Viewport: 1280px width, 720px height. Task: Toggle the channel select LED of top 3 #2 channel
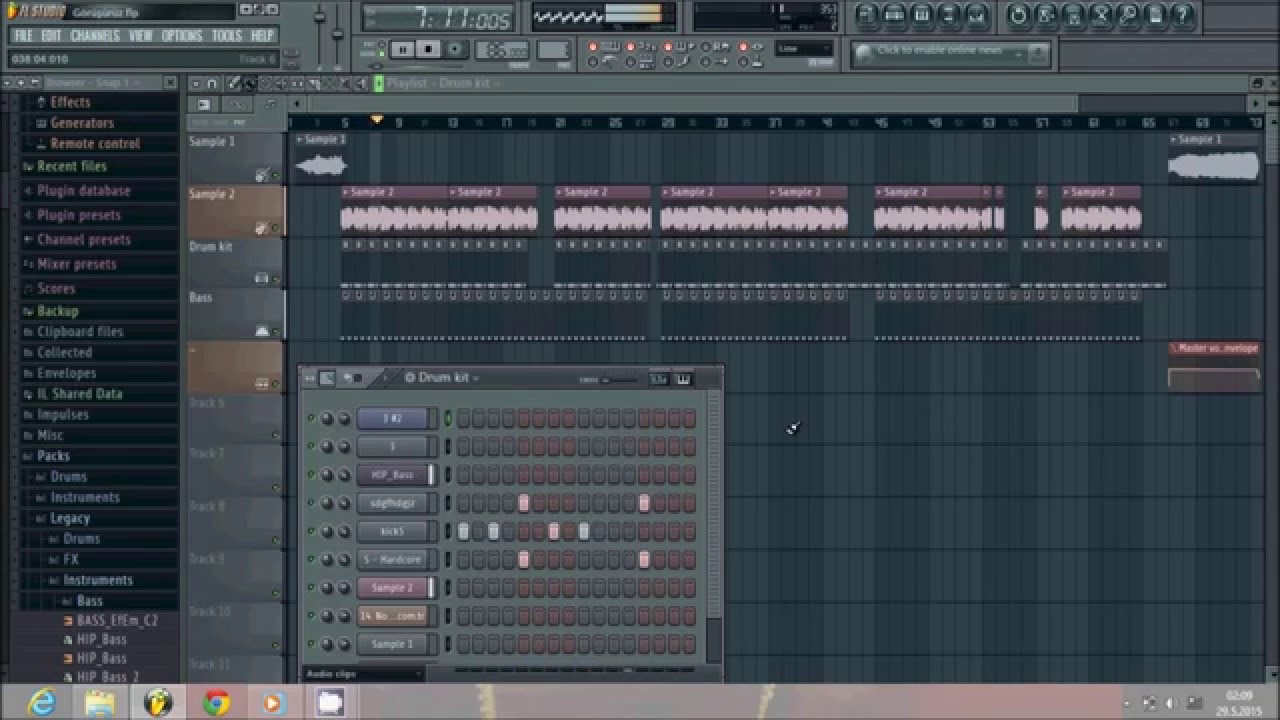click(x=448, y=419)
